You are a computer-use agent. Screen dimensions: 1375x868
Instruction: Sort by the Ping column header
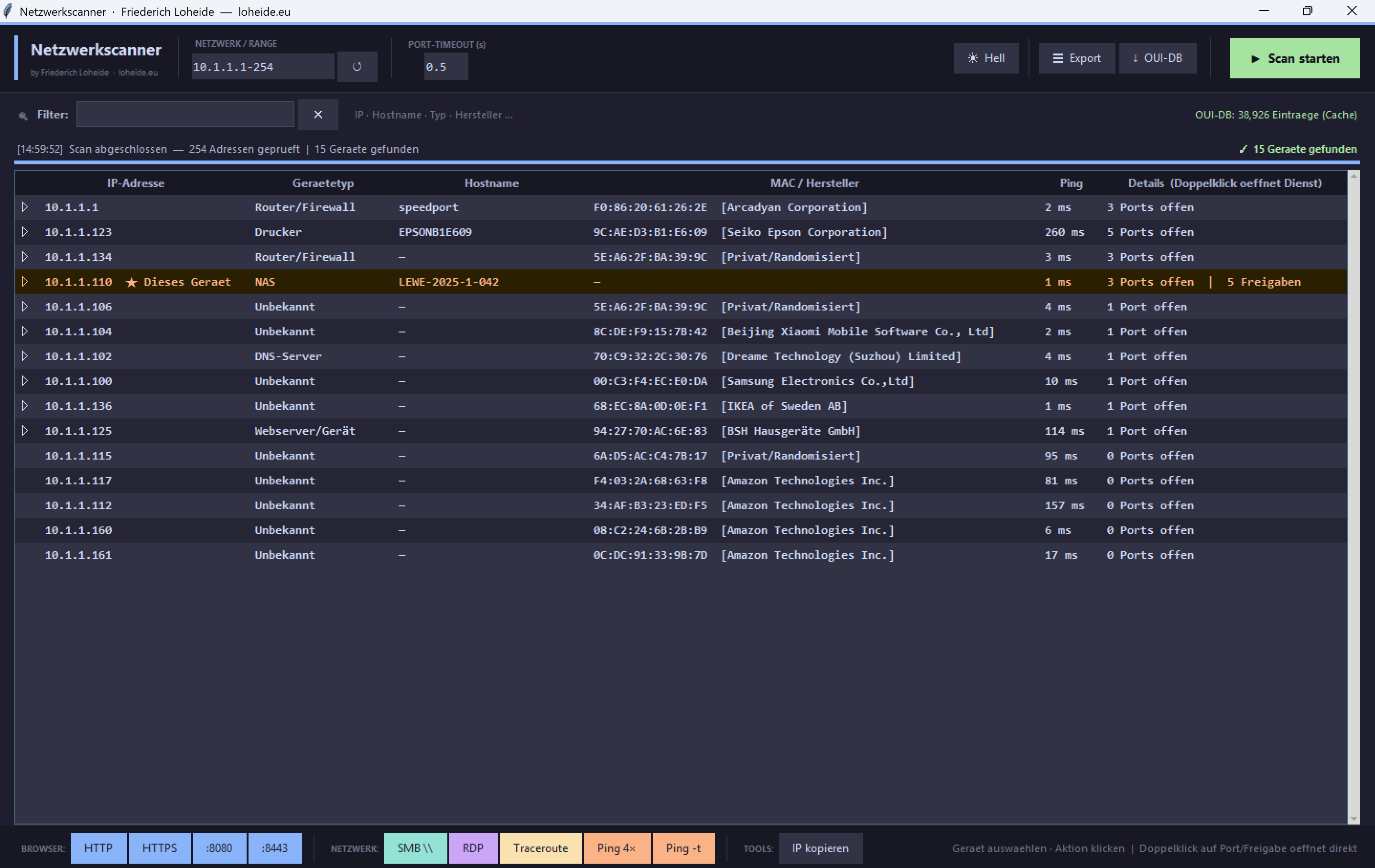tap(1071, 183)
